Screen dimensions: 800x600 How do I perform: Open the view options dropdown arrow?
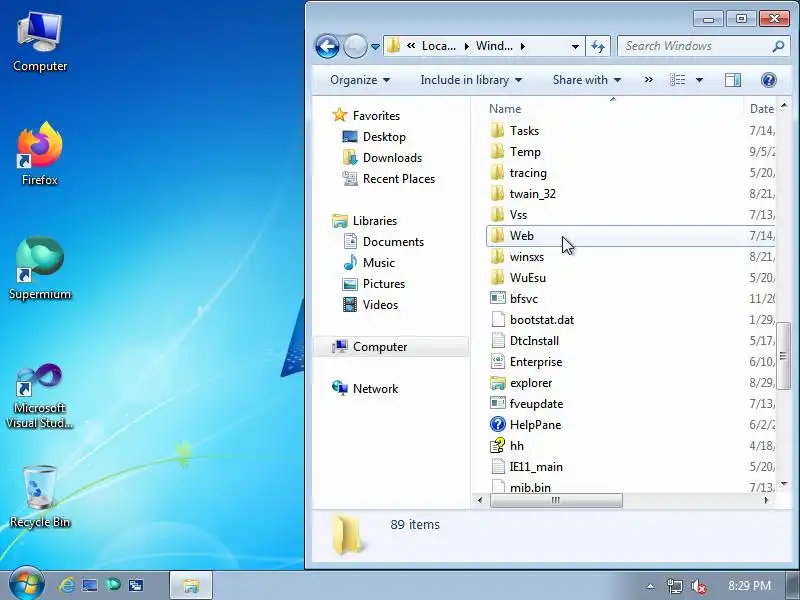(x=699, y=80)
